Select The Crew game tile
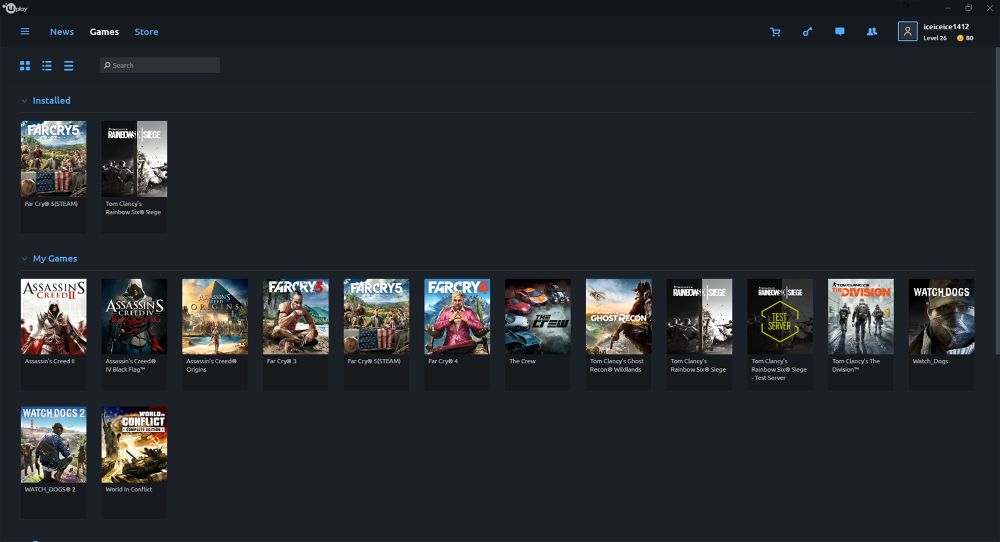Screen dimensions: 1000x542 [x=538, y=334]
